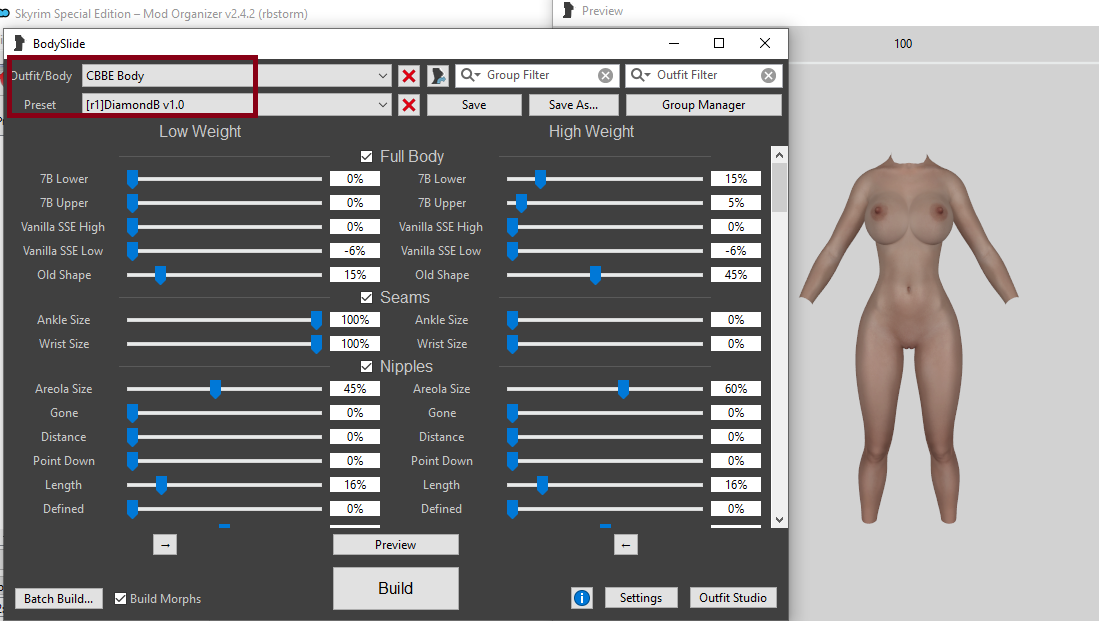This screenshot has width=1099, height=621.
Task: Click the body model in the Preview window
Action: pyautogui.click(x=909, y=339)
